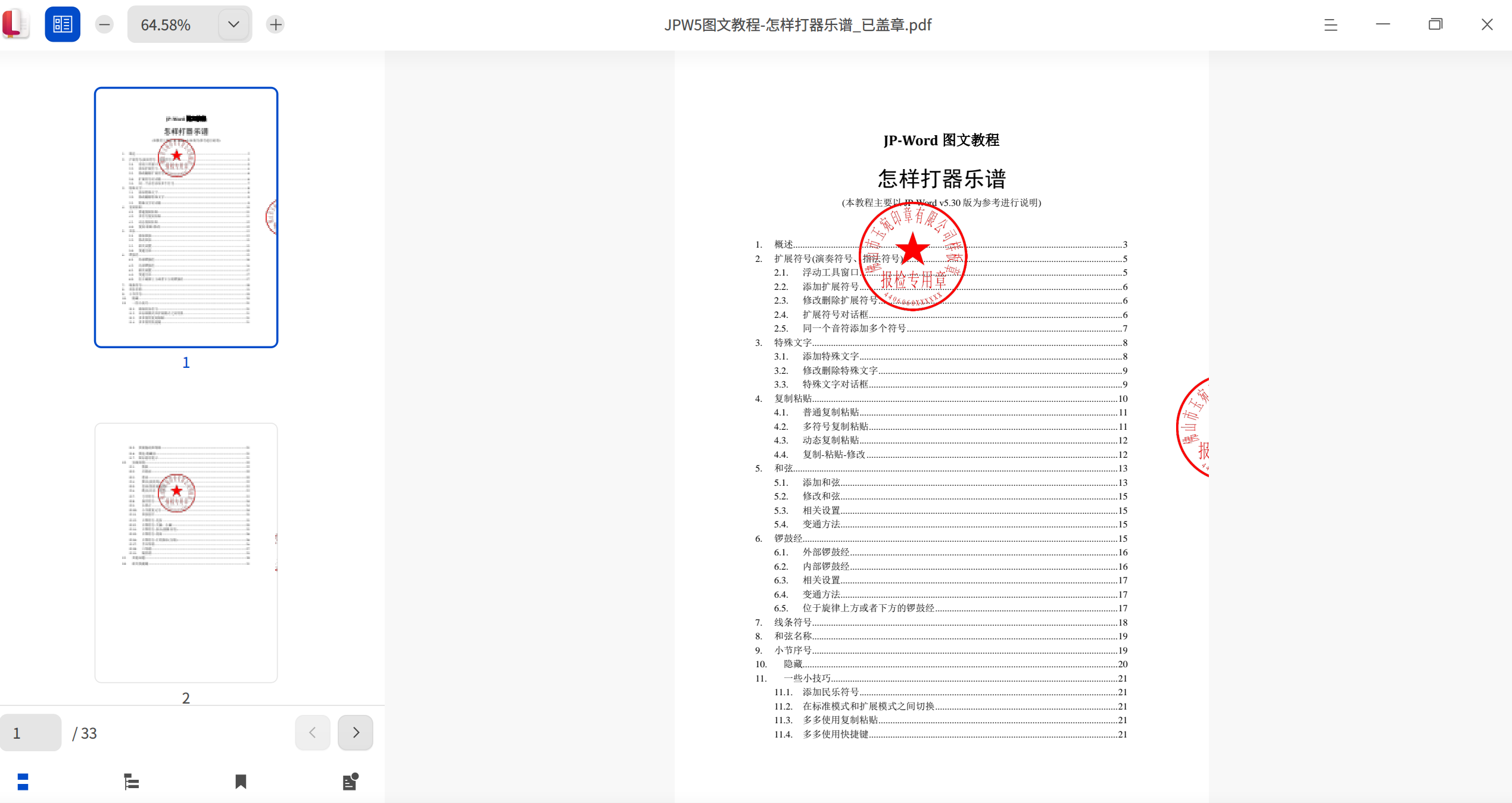The image size is (1512, 803).
Task: Click the '/ 33' total pages label
Action: click(x=85, y=733)
